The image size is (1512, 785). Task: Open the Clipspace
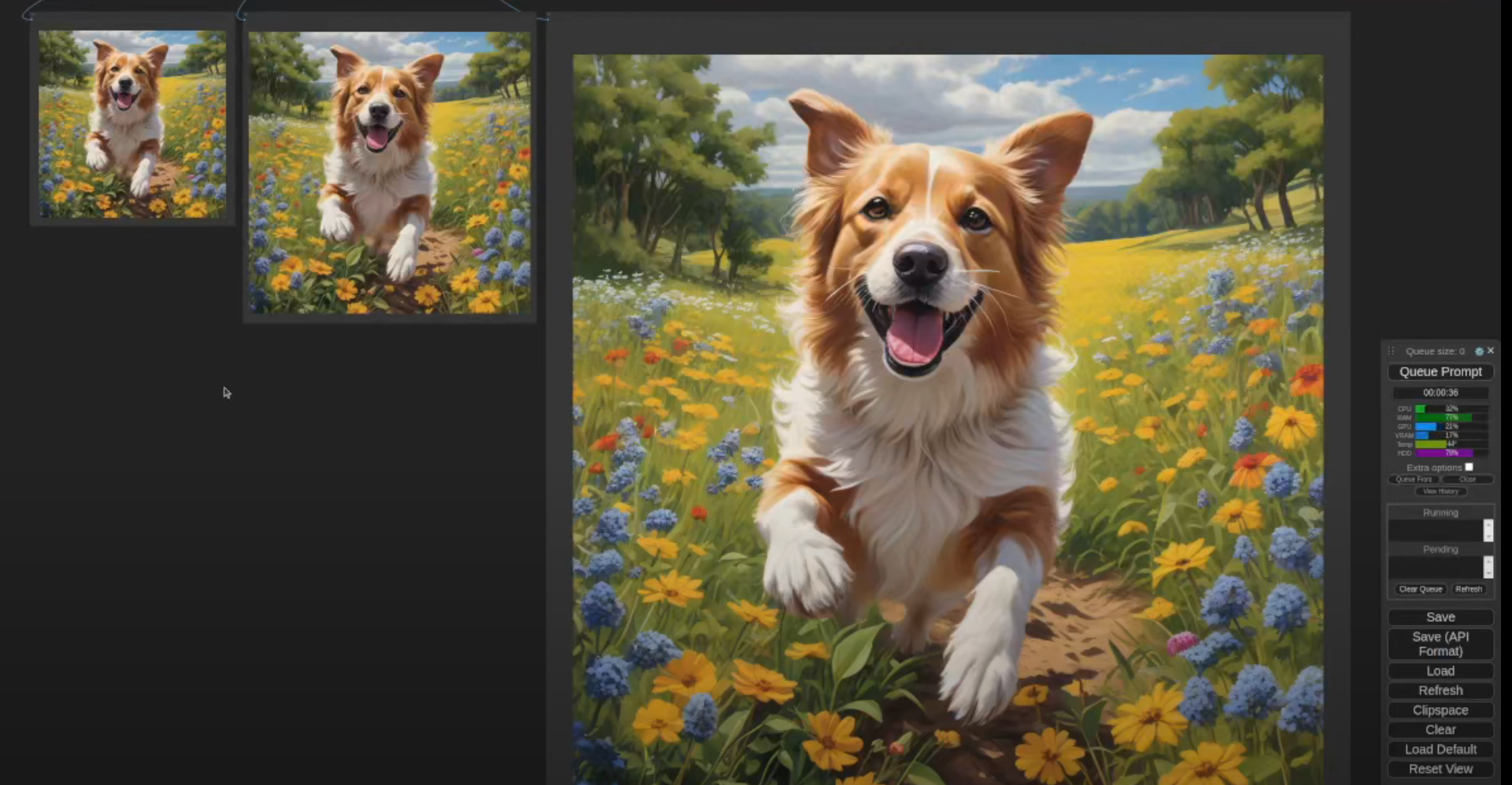(1440, 710)
